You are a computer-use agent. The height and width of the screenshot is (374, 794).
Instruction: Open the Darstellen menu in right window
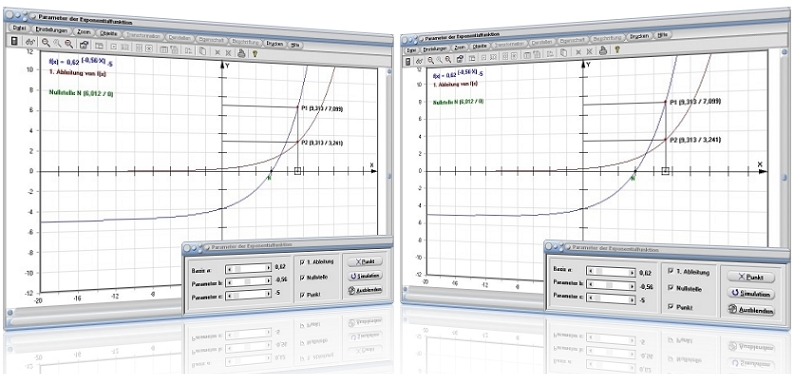[x=542, y=43]
